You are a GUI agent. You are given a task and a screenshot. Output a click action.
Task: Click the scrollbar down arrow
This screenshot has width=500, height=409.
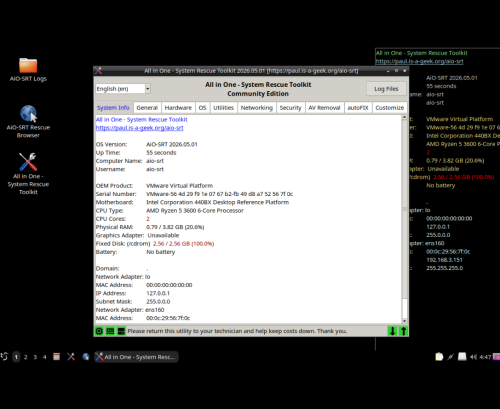[x=404, y=321]
